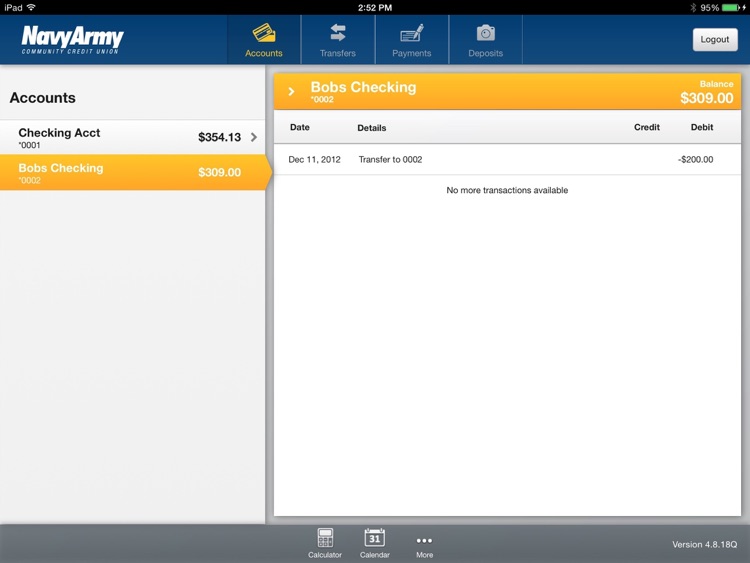
Task: Tap the More dots icon
Action: 424,541
